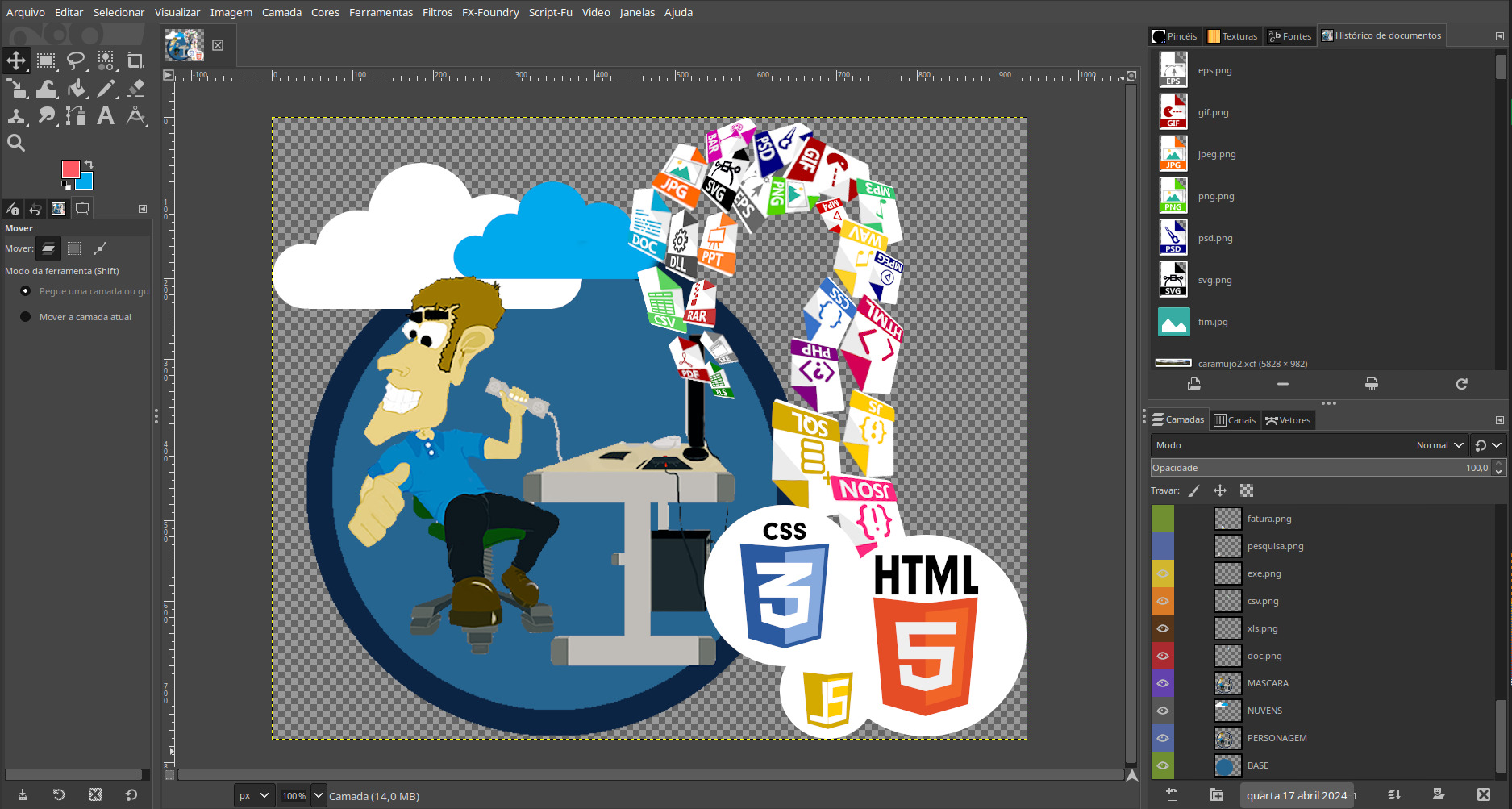Screen dimensions: 1512x809
Task: Select the Clone stamp tool
Action: (x=16, y=116)
